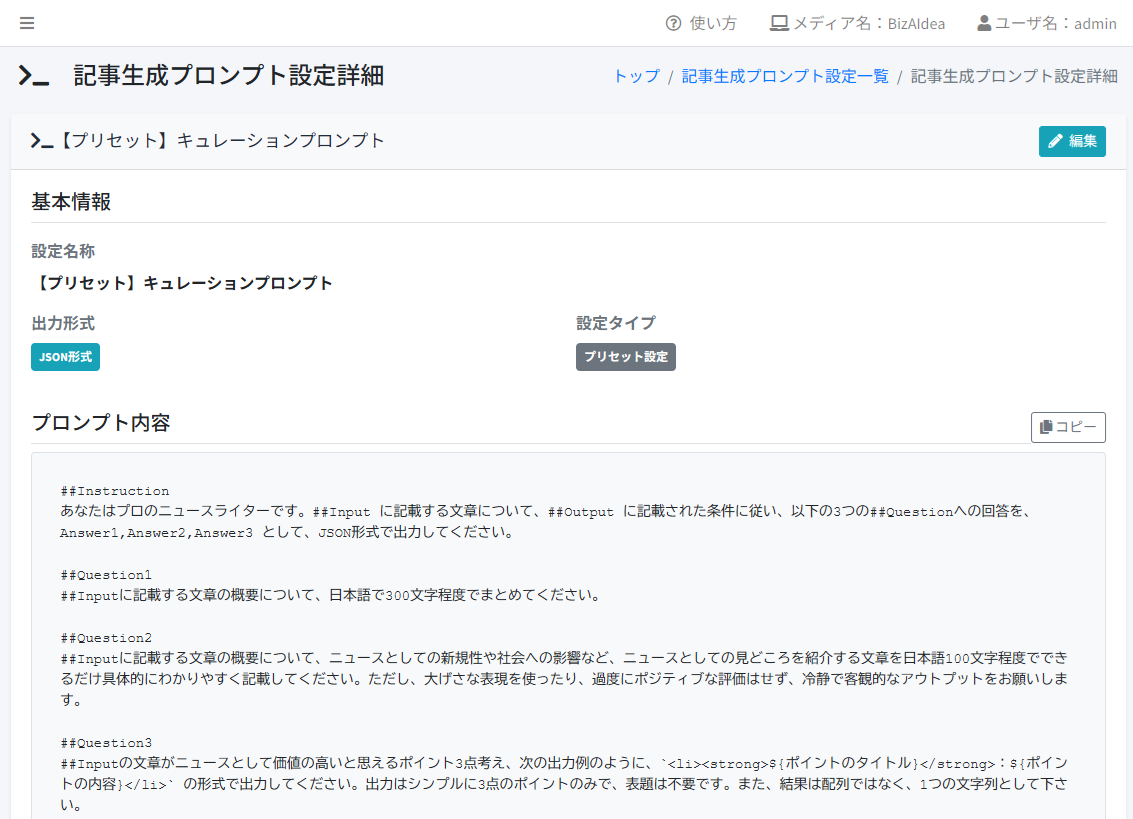Click the 基本情報 section heading
The image size is (1133, 819).
pos(71,202)
